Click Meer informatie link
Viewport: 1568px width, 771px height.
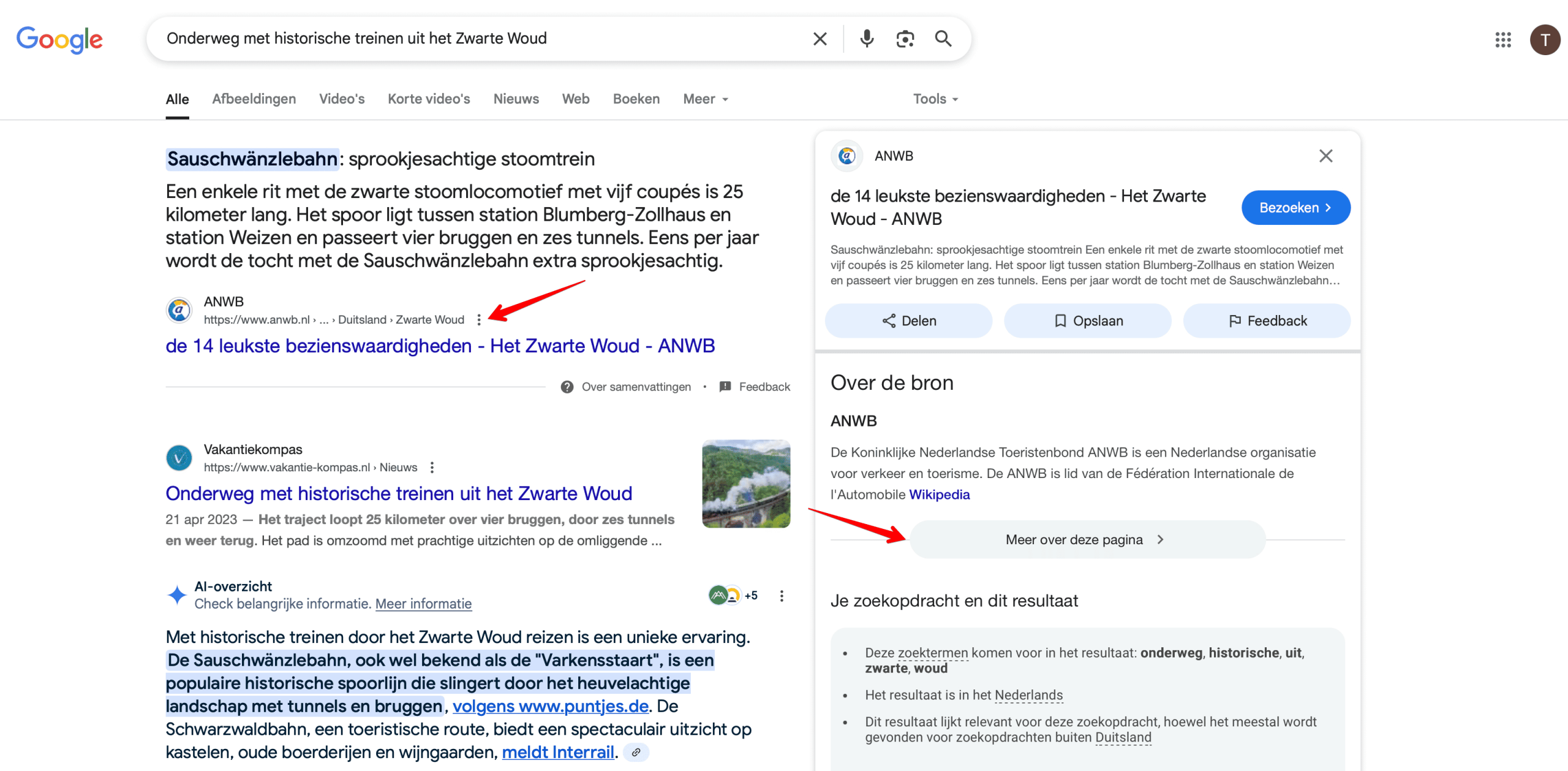point(423,604)
